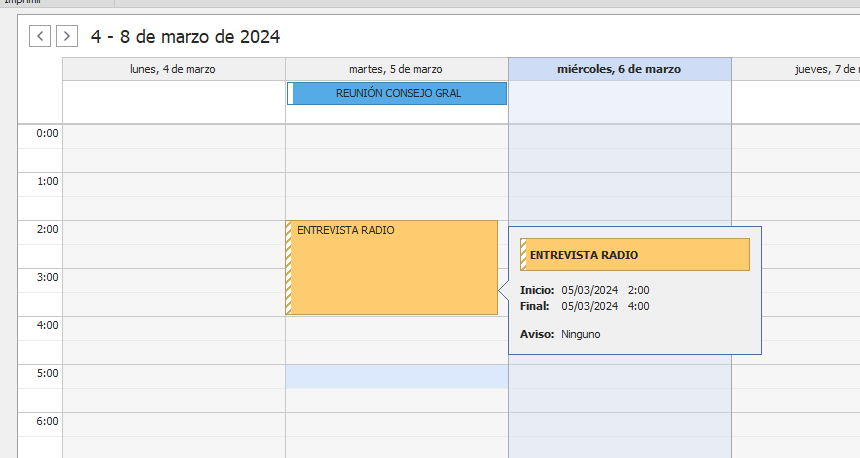Select the highlighted 5:00 slot on Tuesday
Screen dimensions: 860x458
pos(397,377)
